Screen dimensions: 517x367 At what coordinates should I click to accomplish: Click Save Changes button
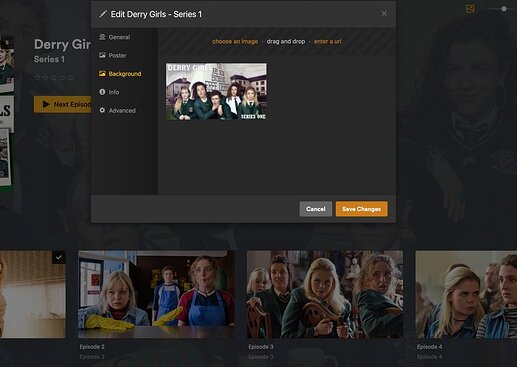pos(361,209)
